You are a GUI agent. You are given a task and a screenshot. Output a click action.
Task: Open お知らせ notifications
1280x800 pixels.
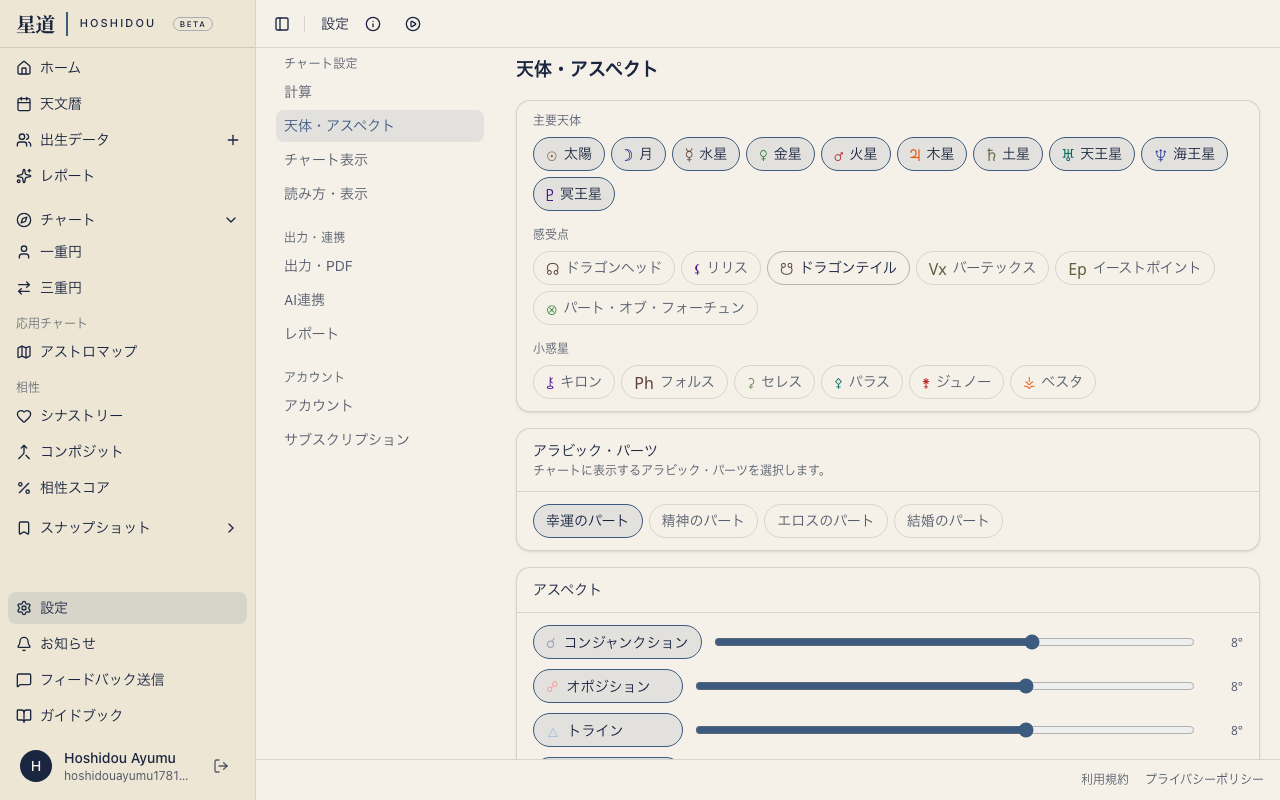click(128, 644)
